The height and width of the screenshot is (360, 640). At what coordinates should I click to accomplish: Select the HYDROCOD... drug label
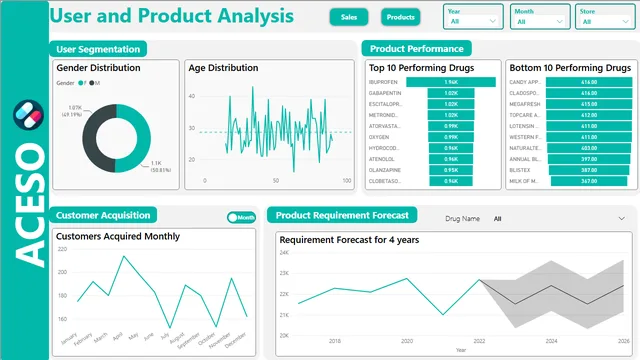pos(384,148)
